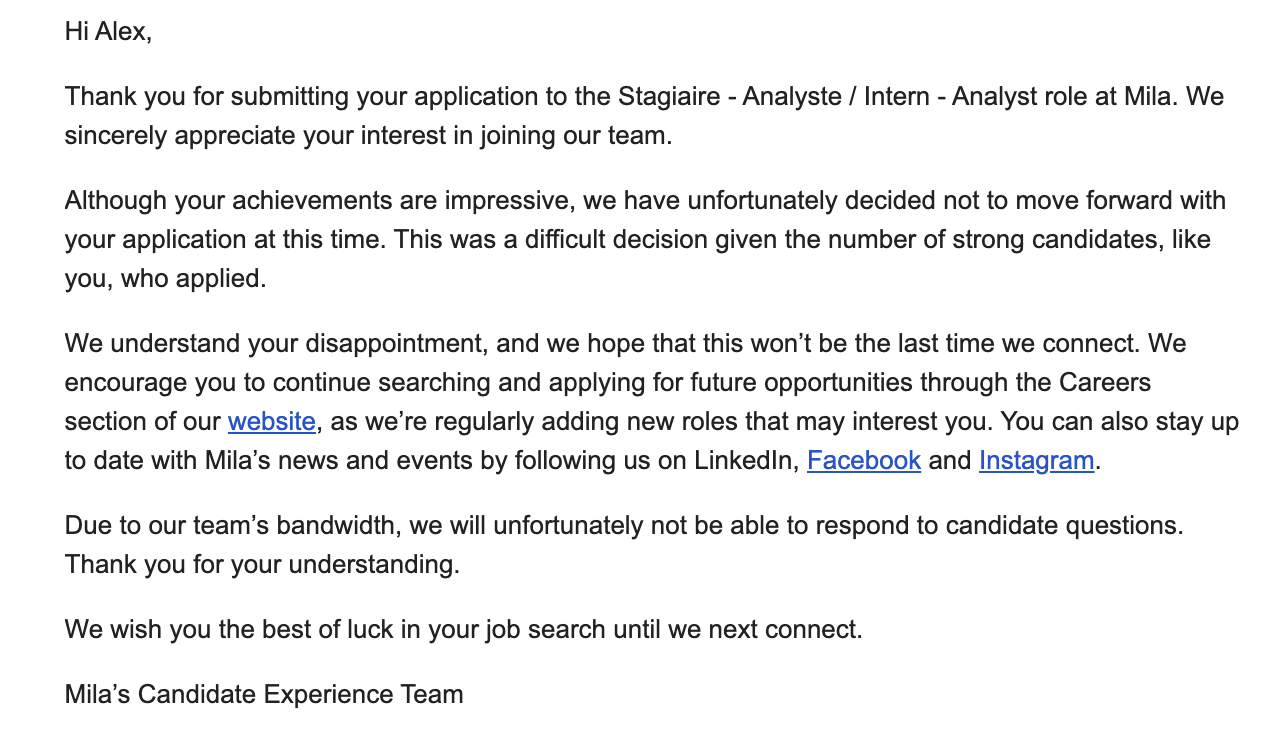Click the text "you, who applied."
The height and width of the screenshot is (750, 1280).
[x=165, y=279]
